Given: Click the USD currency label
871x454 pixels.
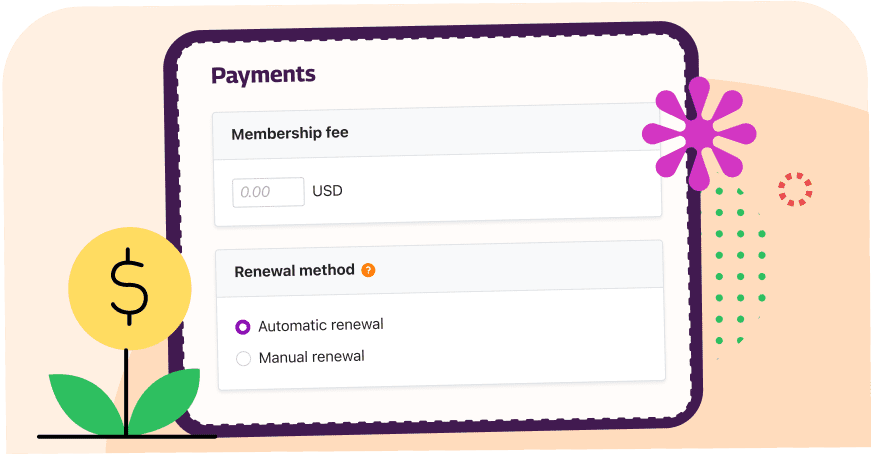Looking at the screenshot, I should pos(327,191).
